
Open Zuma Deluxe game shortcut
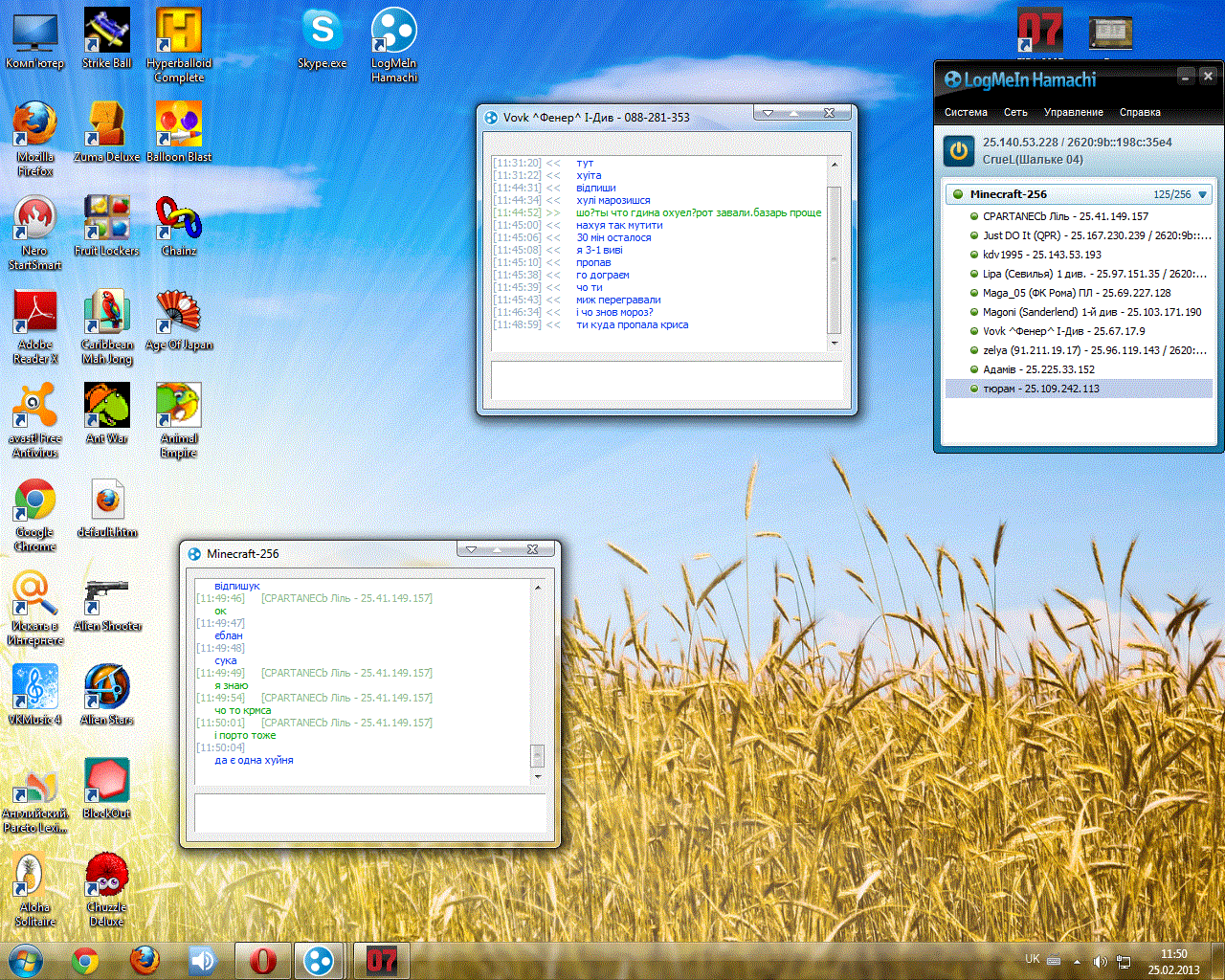107,133
